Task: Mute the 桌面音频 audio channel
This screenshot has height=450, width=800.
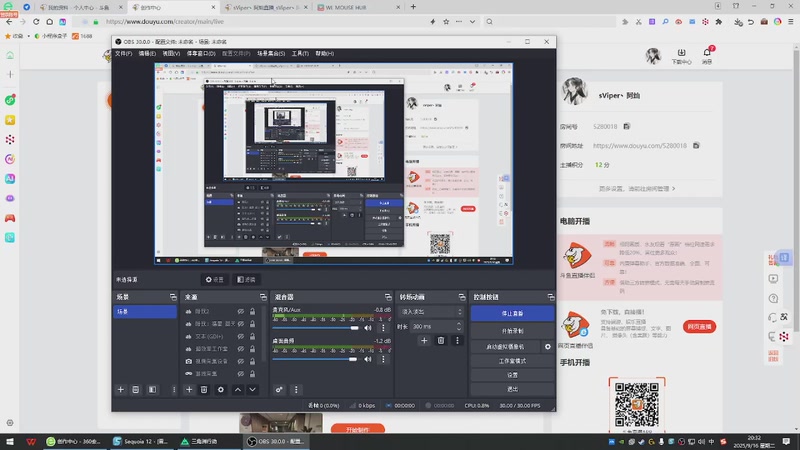Action: [x=368, y=359]
